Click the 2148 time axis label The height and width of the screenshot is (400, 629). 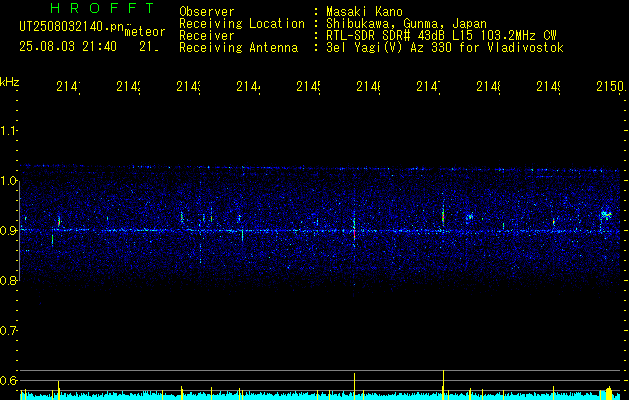click(x=489, y=86)
